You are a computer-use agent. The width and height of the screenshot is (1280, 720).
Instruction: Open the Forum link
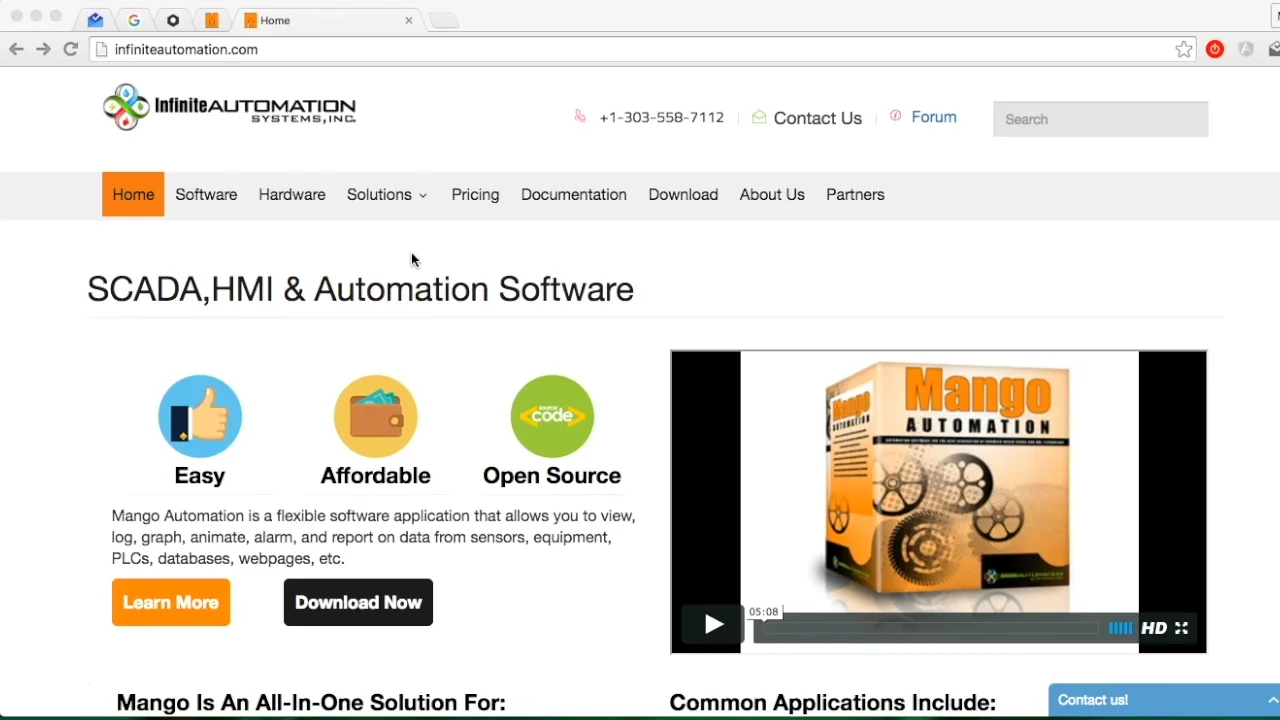pos(934,117)
